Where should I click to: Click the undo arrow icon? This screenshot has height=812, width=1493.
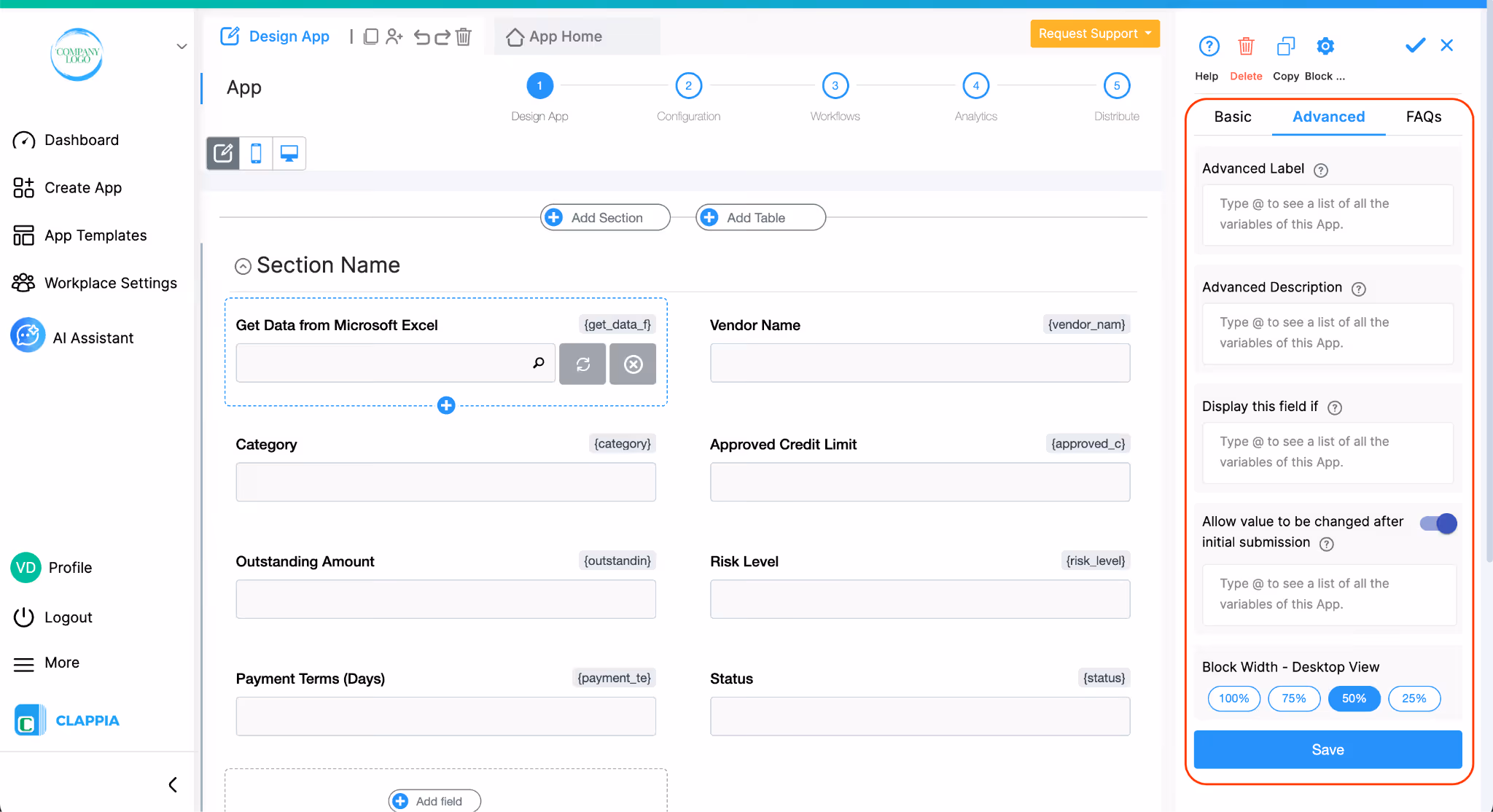(x=421, y=36)
